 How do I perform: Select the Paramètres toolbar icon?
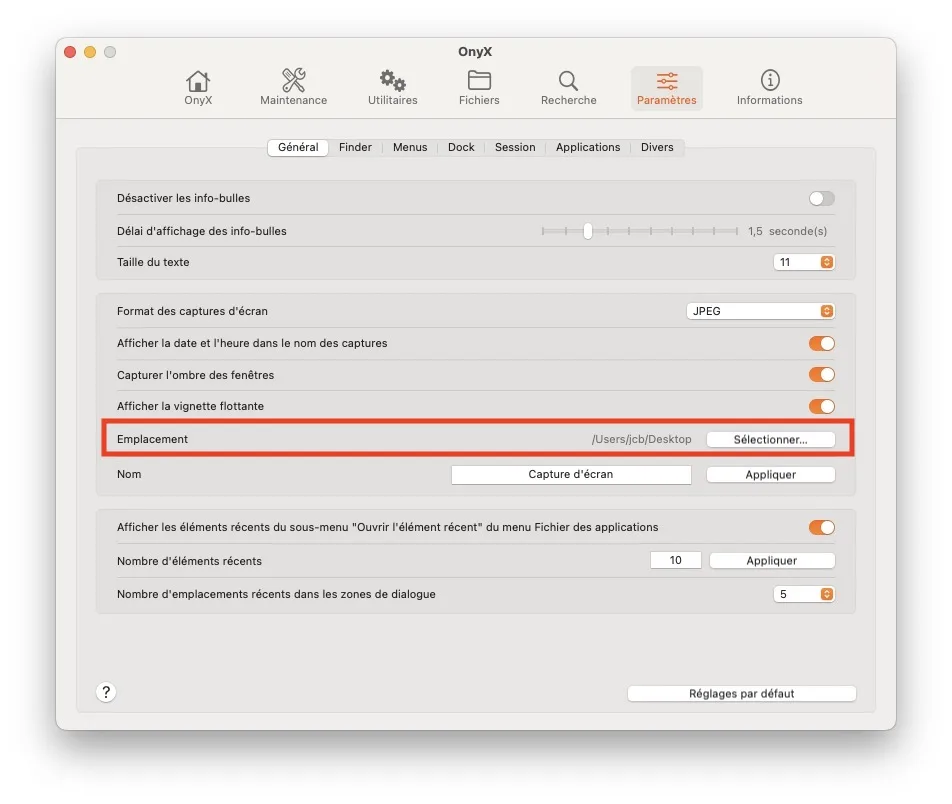pos(666,86)
